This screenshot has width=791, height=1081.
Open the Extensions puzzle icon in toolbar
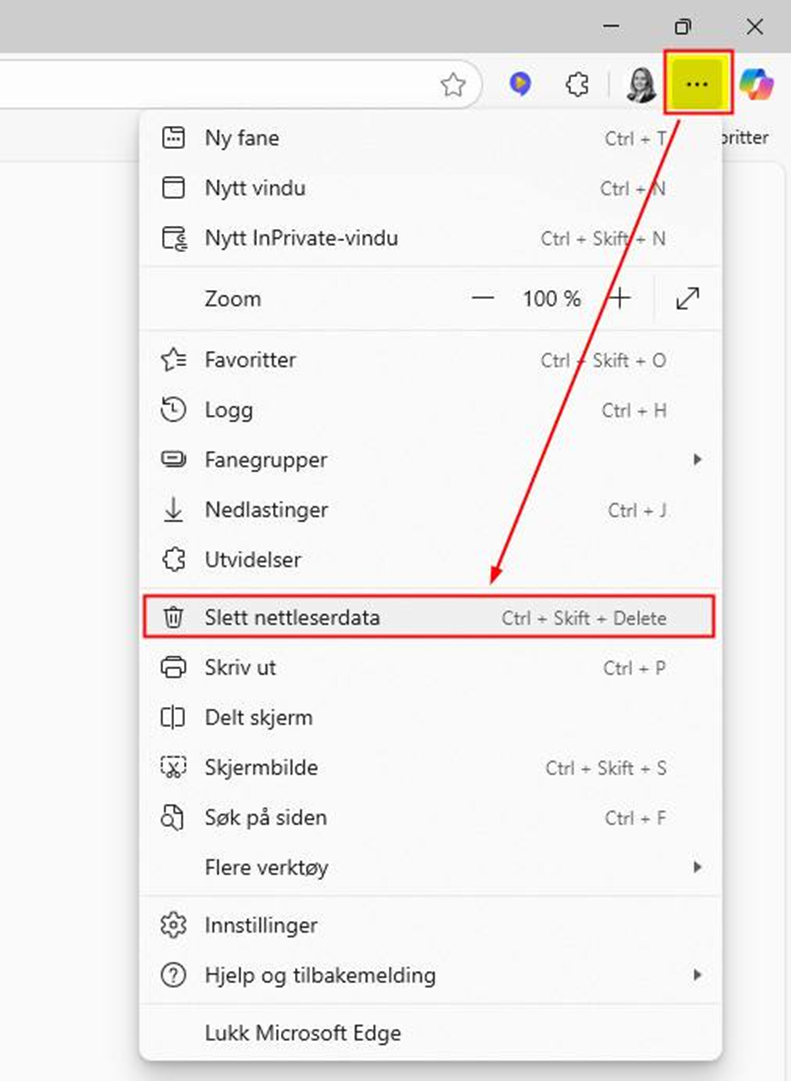[577, 85]
